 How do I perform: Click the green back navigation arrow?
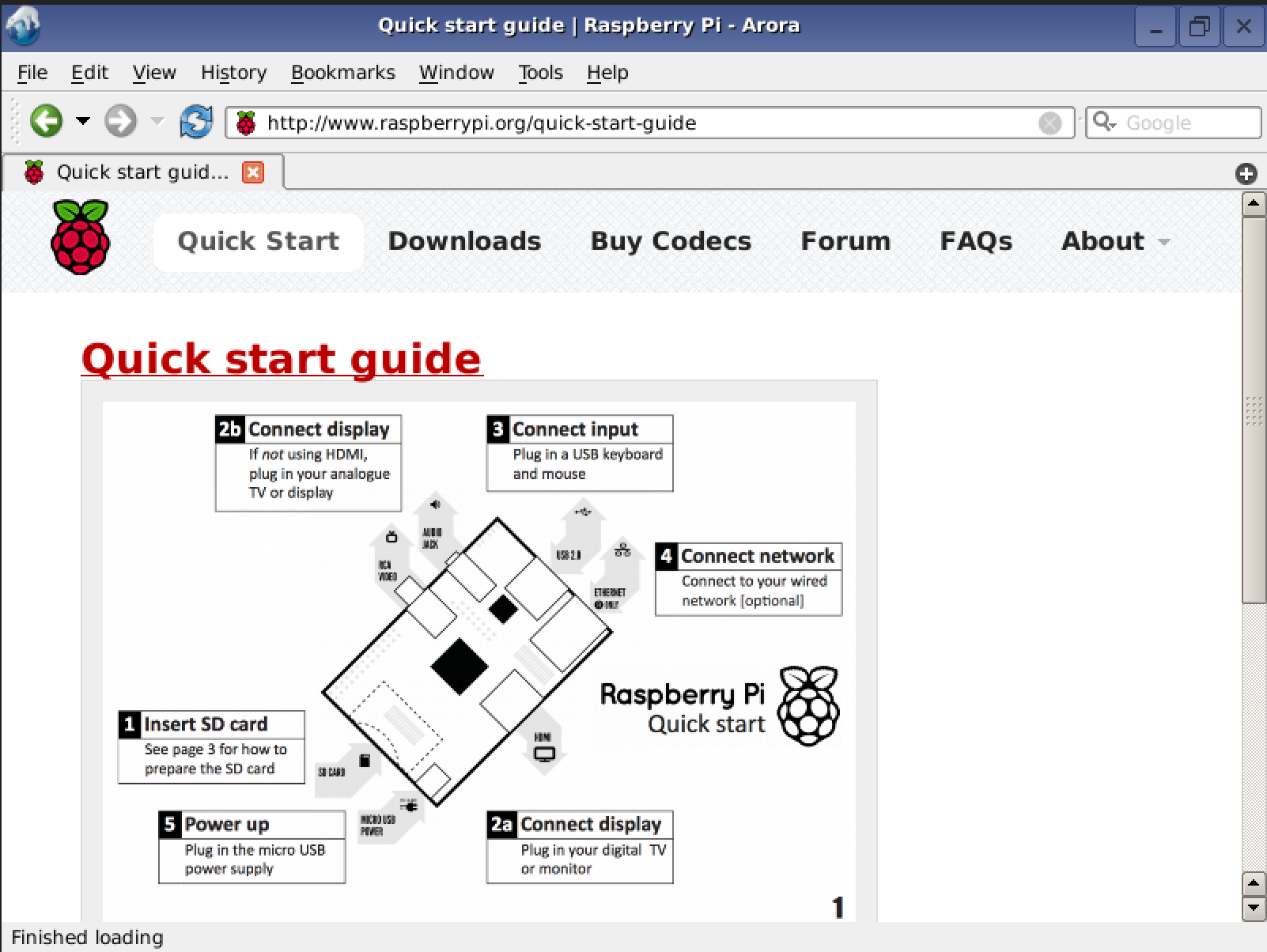point(46,121)
